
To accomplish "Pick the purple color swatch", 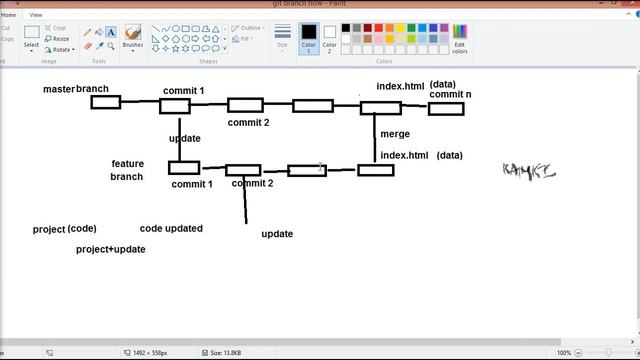I will pos(444,28).
